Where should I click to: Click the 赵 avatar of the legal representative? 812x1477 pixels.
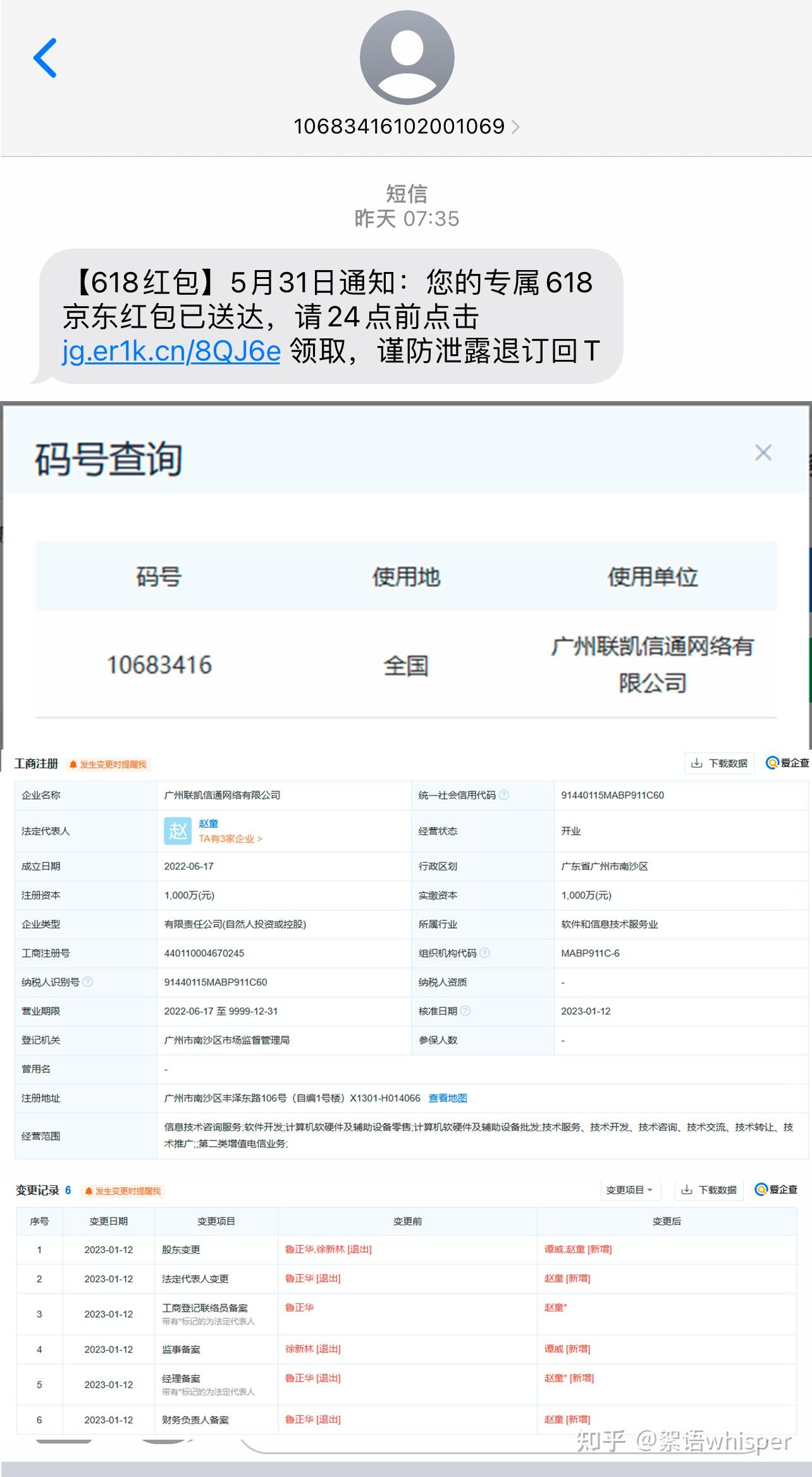coord(178,831)
